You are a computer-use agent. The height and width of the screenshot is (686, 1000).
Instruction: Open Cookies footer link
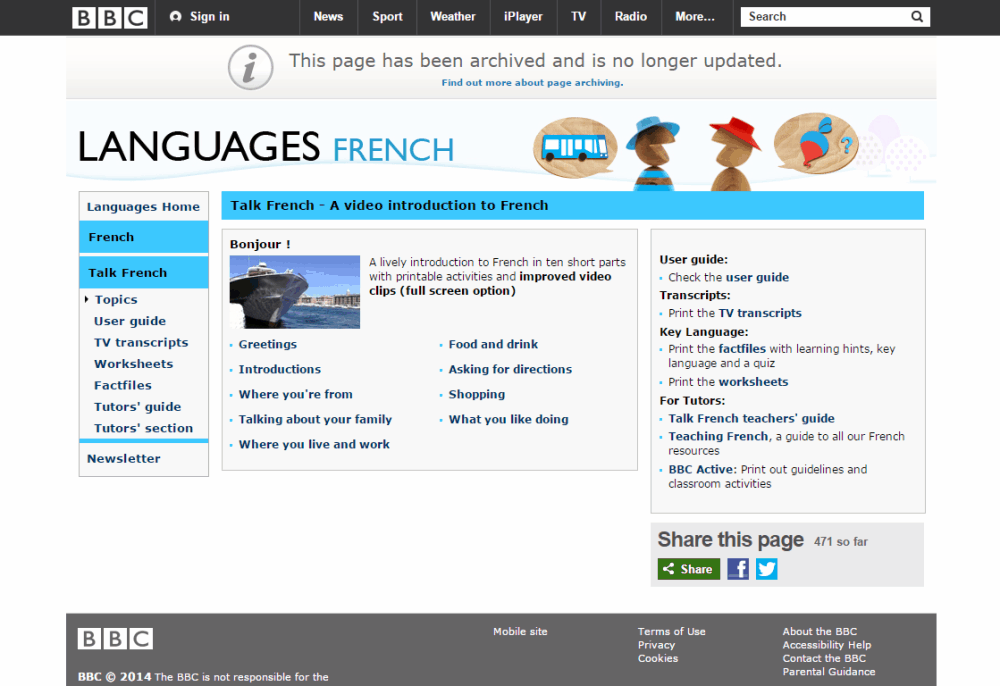click(x=658, y=658)
